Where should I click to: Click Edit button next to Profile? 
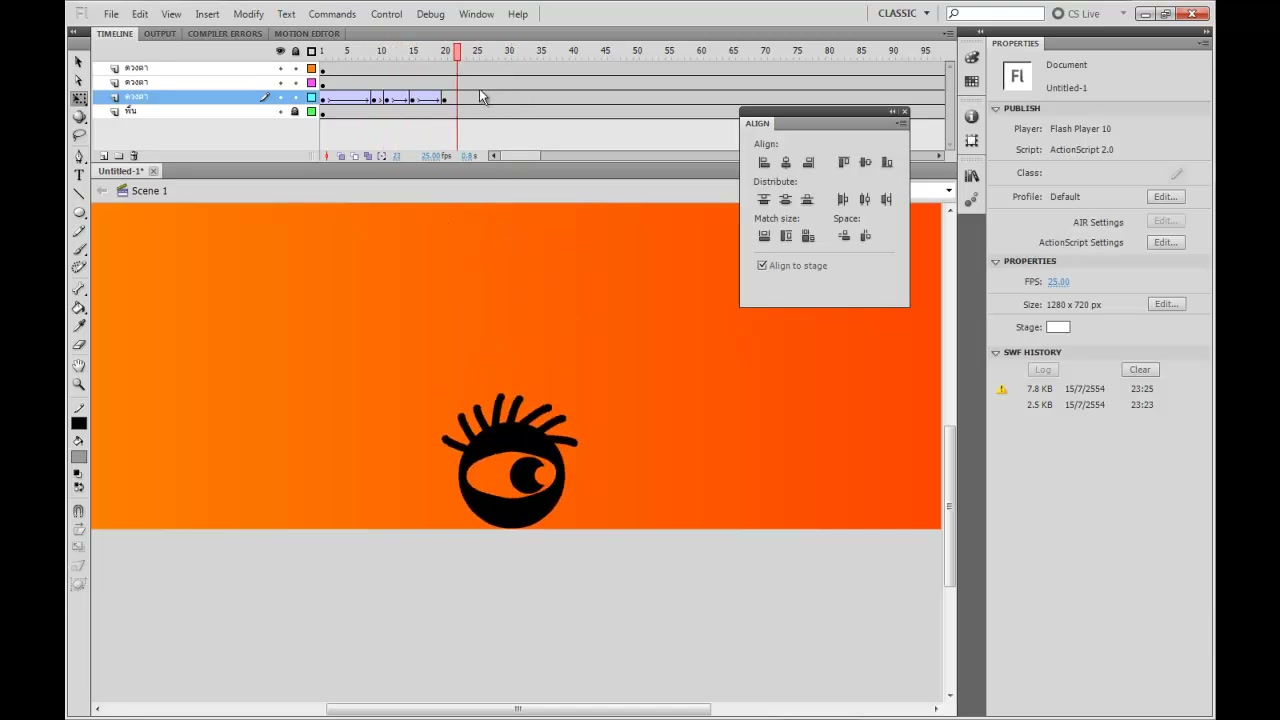pos(1165,197)
